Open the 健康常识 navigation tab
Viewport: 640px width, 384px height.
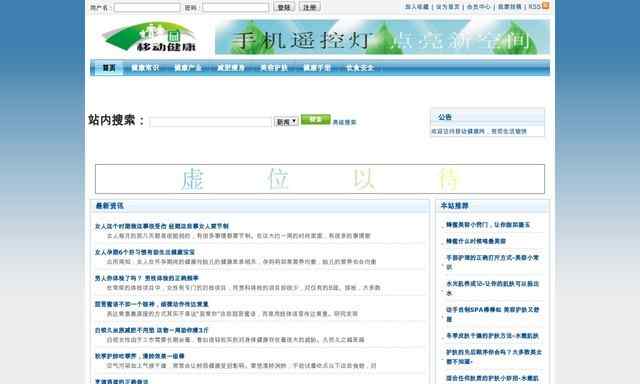(x=145, y=68)
